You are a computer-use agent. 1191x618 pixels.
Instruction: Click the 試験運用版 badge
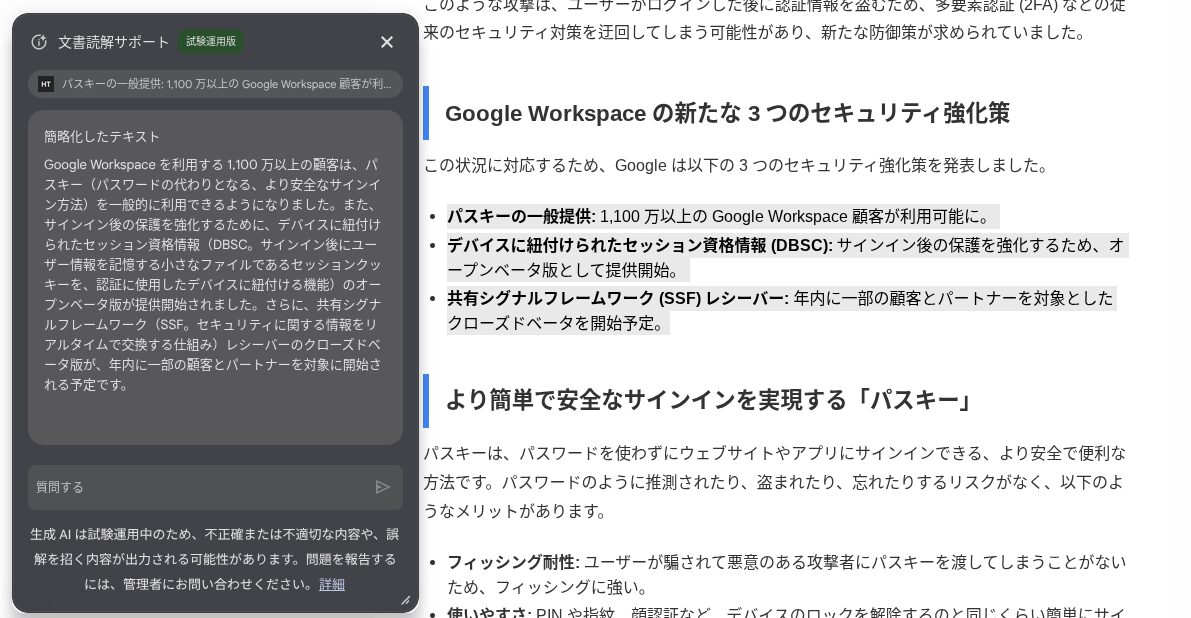point(211,42)
